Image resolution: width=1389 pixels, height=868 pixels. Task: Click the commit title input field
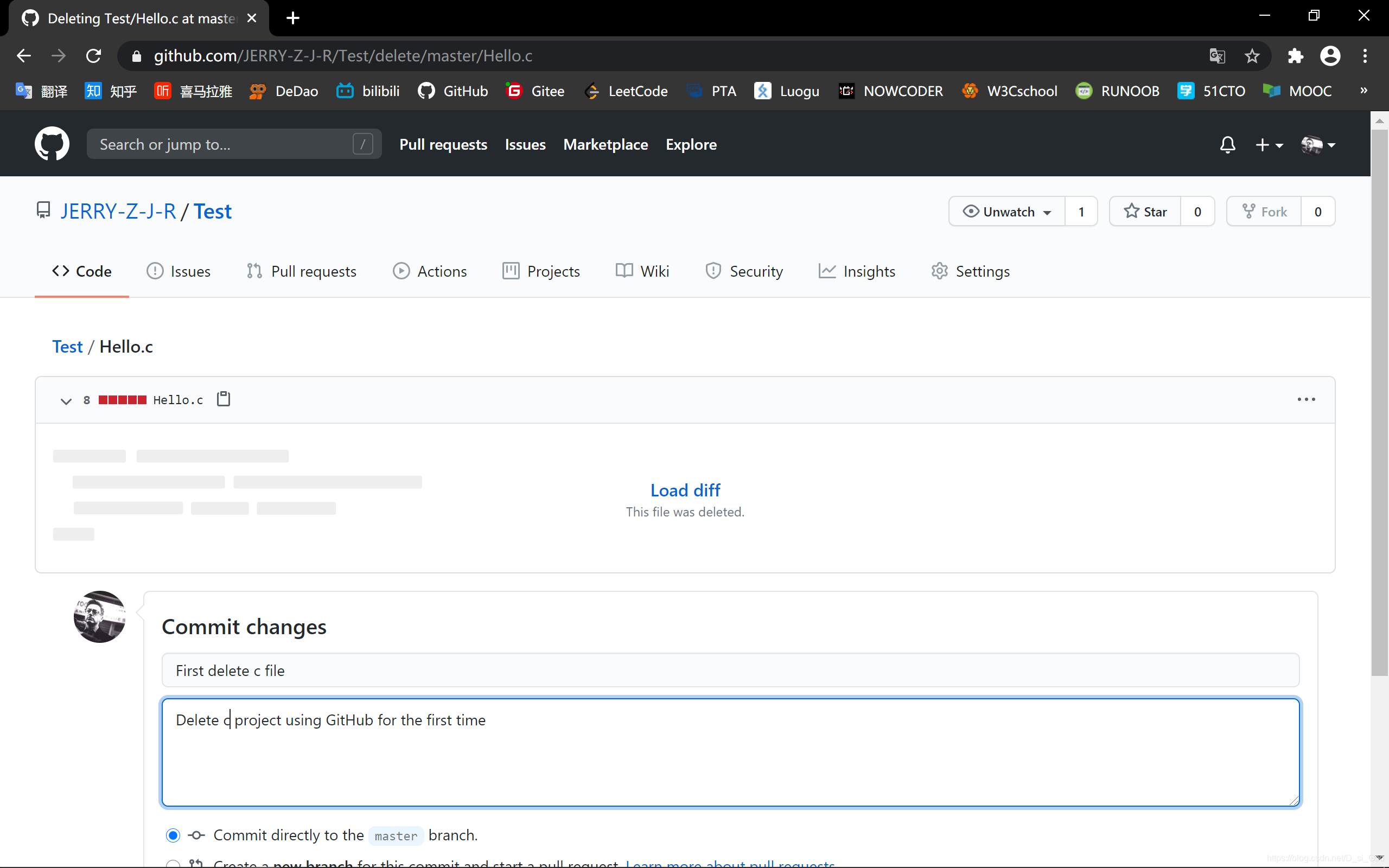[x=730, y=670]
